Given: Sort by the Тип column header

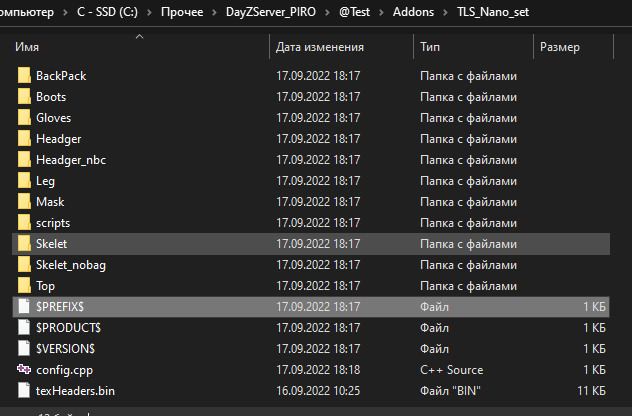Looking at the screenshot, I should 430,47.
